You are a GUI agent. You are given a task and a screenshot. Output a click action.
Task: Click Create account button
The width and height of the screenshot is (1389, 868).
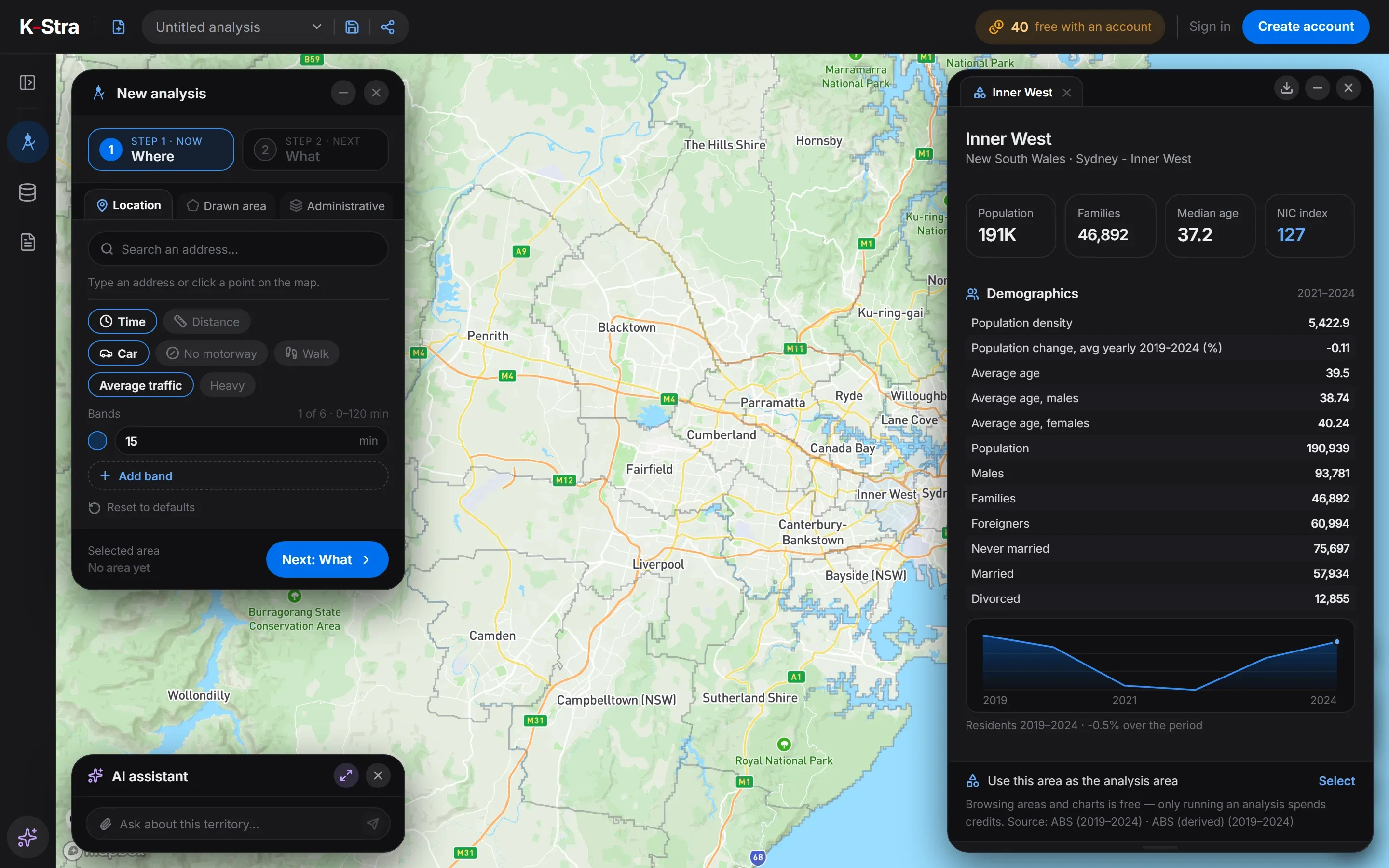pyautogui.click(x=1306, y=27)
